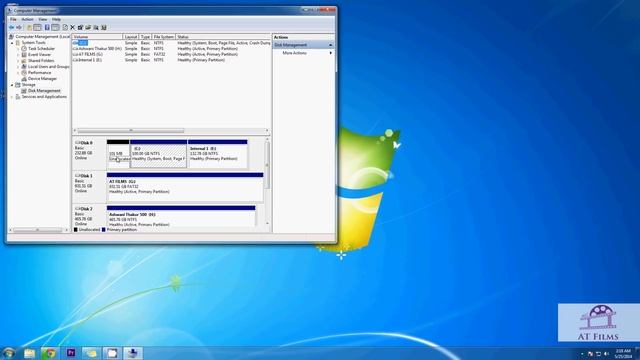Sort by the Layout column header
The image size is (640, 360).
[131, 37]
